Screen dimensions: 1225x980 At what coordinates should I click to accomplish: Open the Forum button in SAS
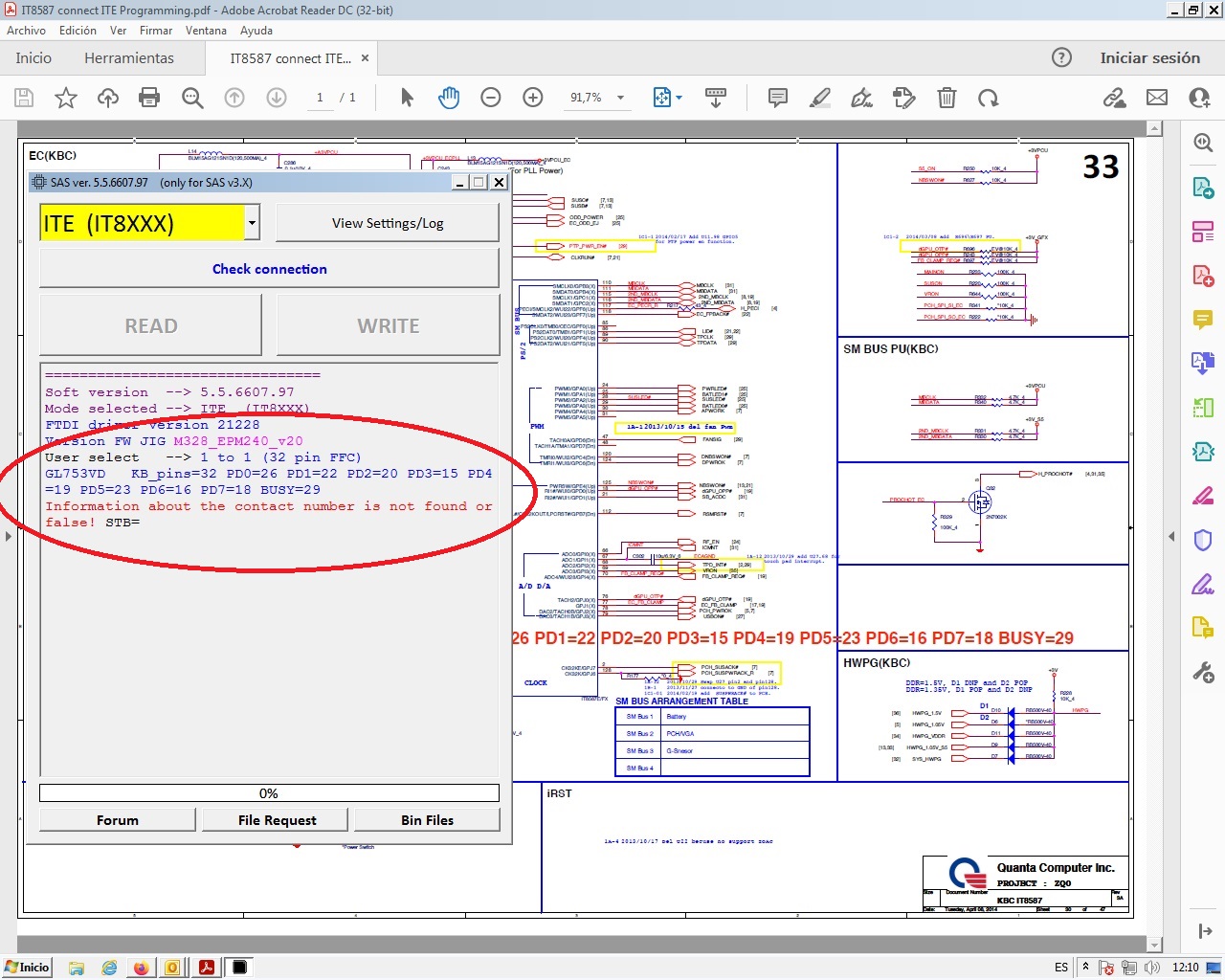coord(118,820)
